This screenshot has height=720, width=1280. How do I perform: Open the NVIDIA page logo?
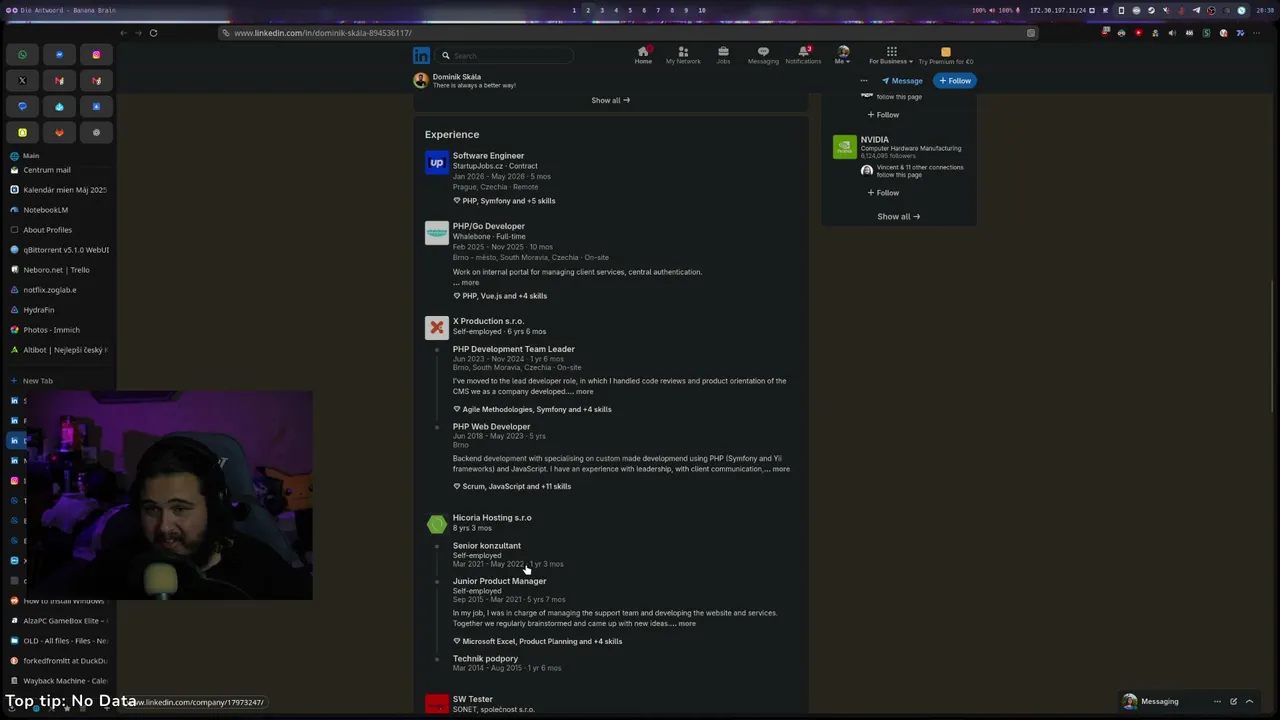point(845,147)
